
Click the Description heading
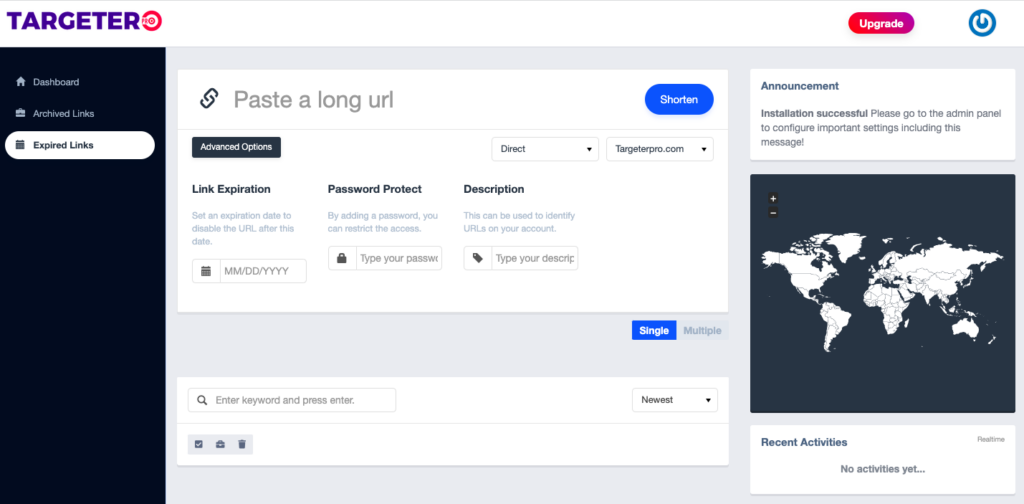494,189
